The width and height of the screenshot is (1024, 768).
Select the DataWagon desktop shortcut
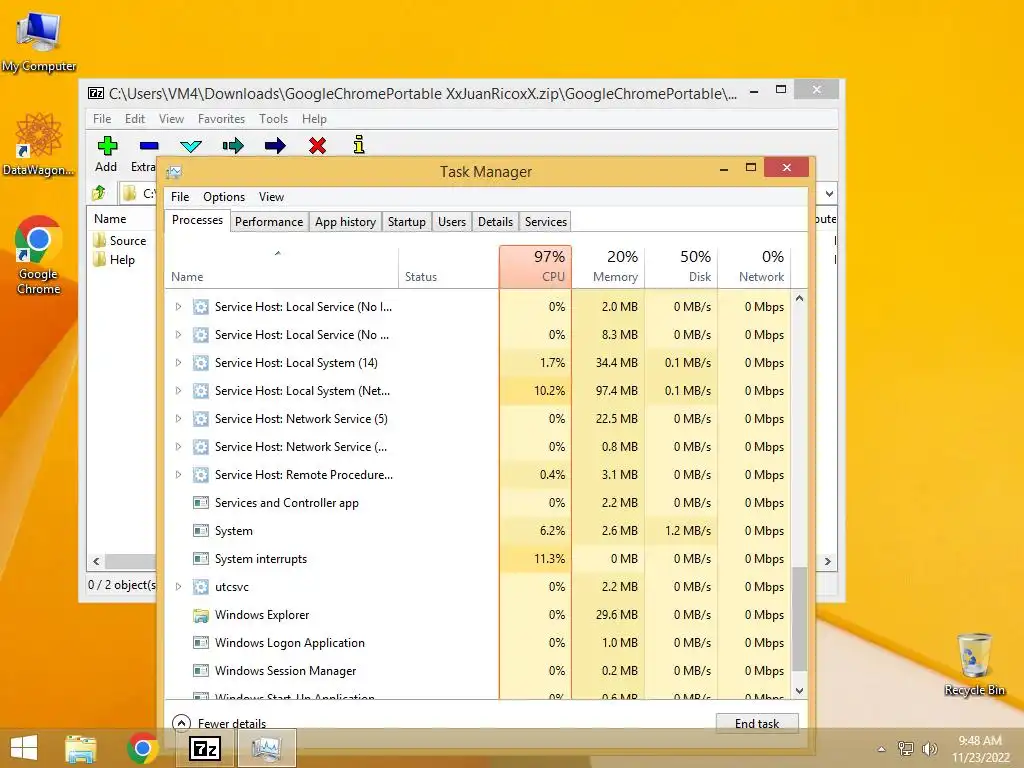(x=39, y=144)
